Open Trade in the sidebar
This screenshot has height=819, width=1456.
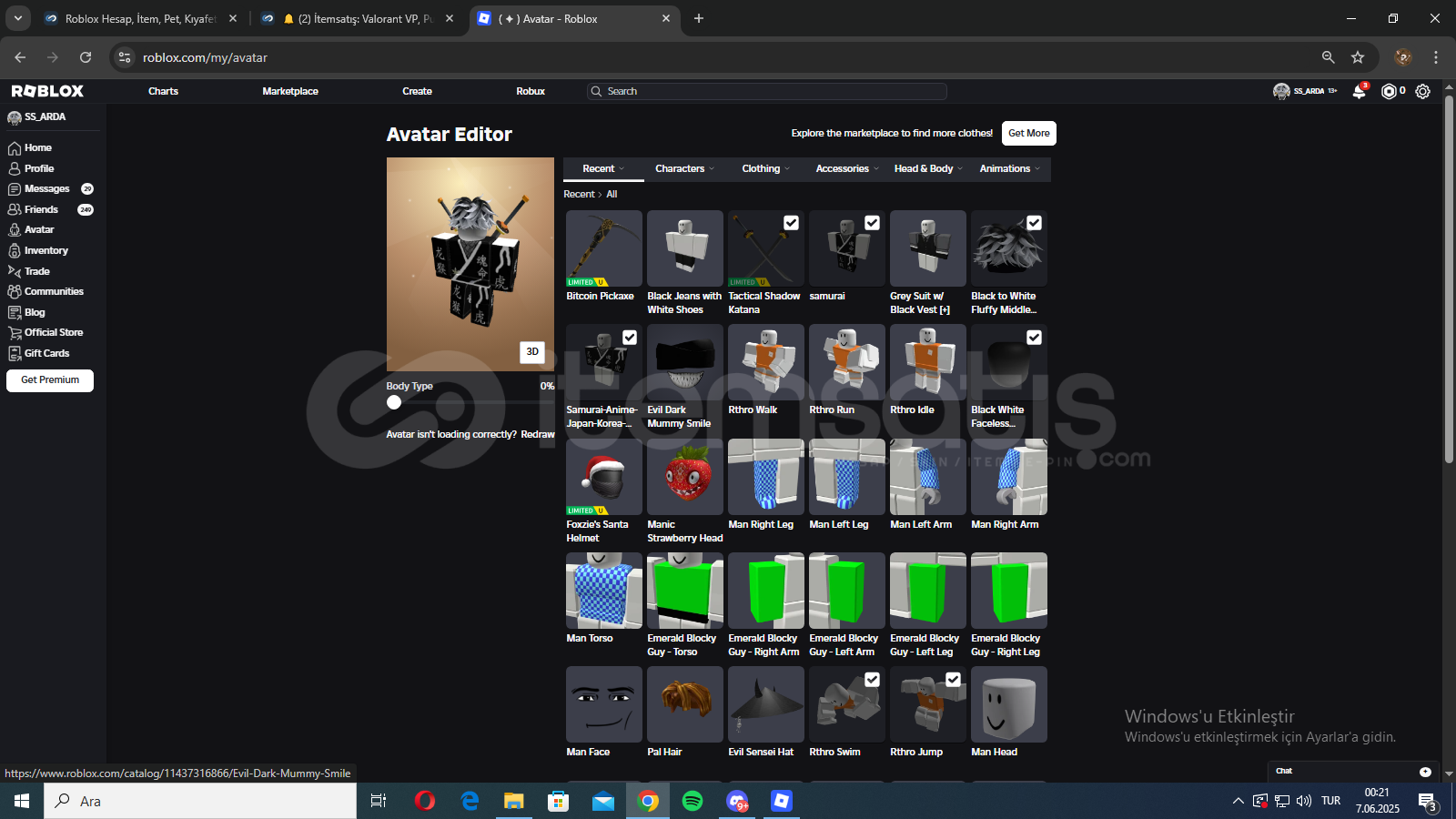coord(36,271)
